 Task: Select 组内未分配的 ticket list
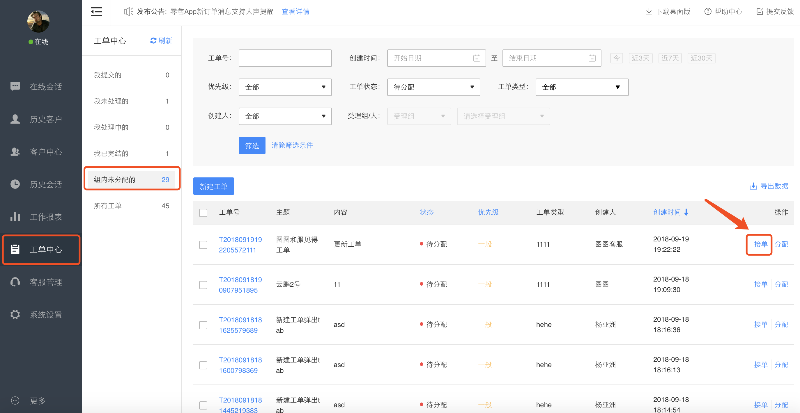pyautogui.click(x=132, y=179)
